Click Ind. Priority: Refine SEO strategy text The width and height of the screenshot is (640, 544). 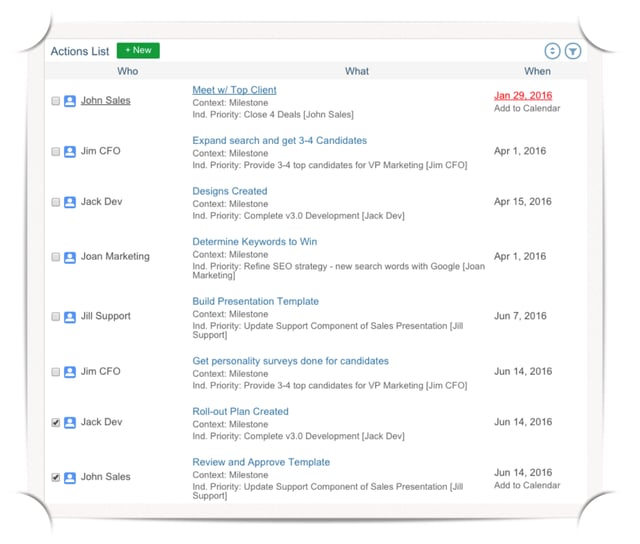[339, 271]
